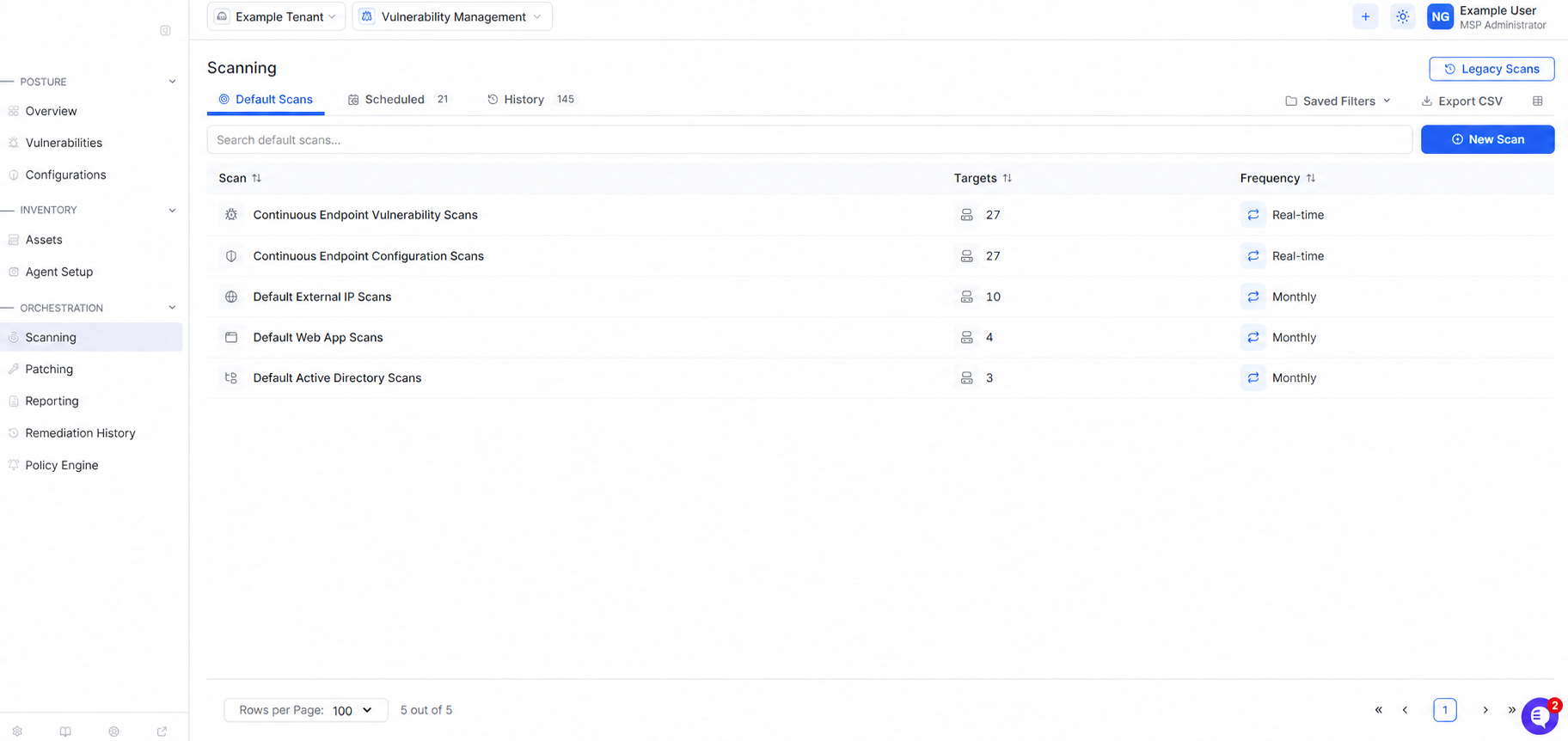This screenshot has height=741, width=1568.
Task: Click the settings gear in sidebar footer
Action: coord(17,732)
